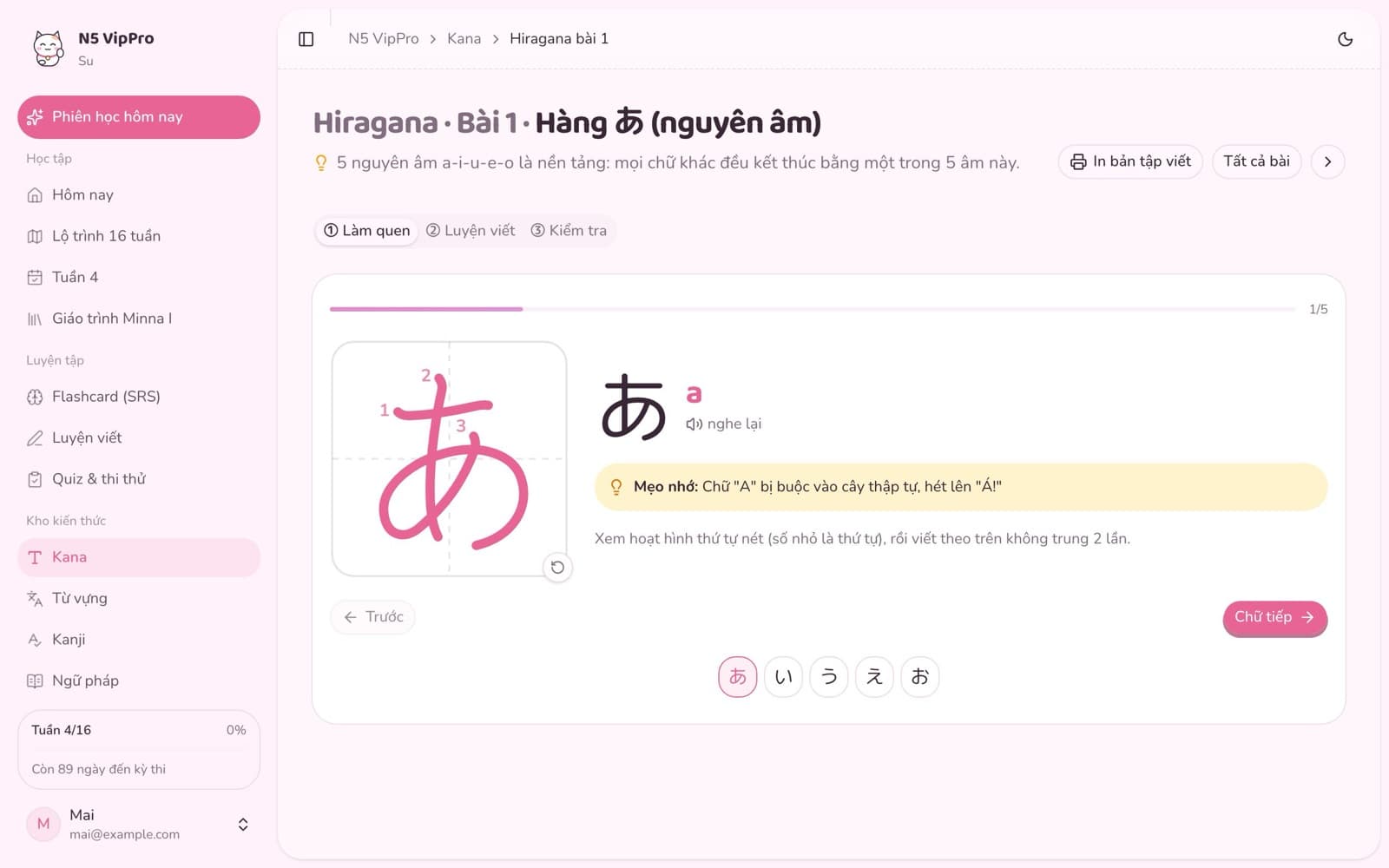Open Quiz & thi thử
The width and height of the screenshot is (1389, 868).
tap(139, 479)
